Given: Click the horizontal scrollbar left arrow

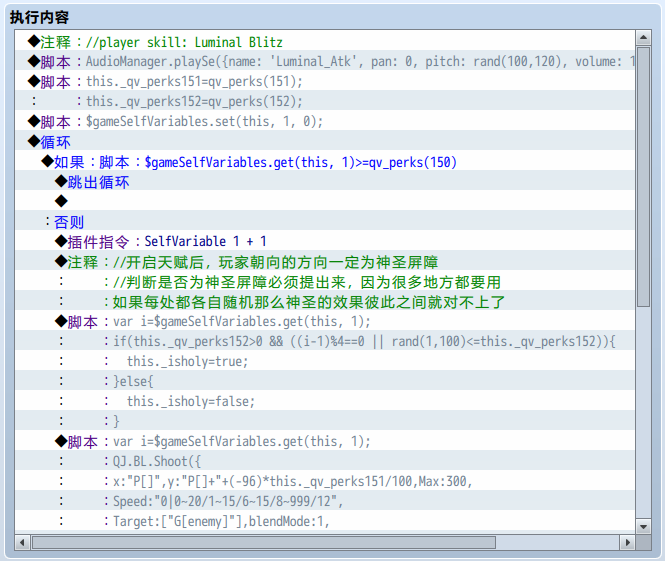Looking at the screenshot, I should (22, 542).
